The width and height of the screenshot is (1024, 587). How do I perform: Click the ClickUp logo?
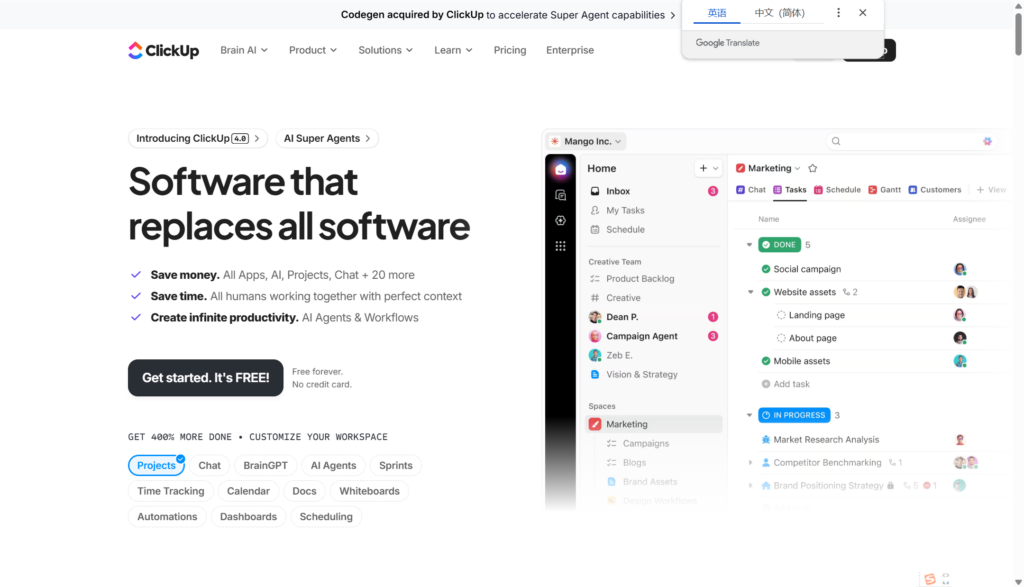163,50
